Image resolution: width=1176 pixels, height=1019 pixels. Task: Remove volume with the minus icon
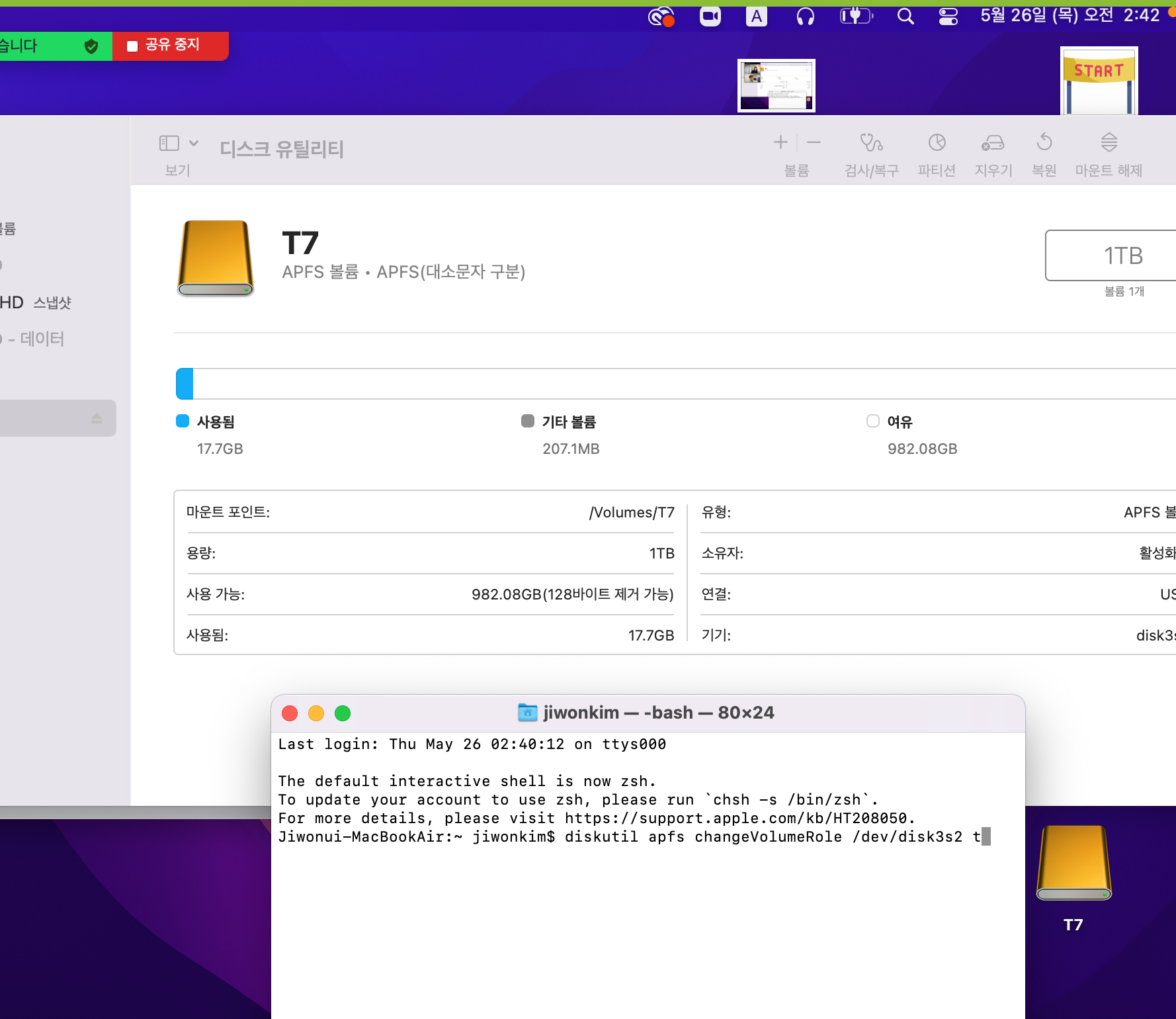pyautogui.click(x=814, y=142)
